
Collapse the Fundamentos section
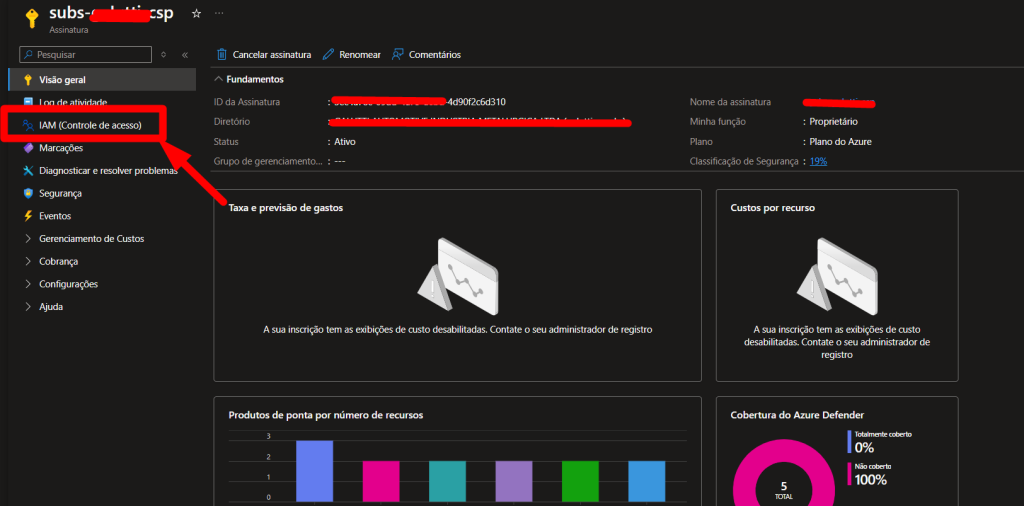219,79
